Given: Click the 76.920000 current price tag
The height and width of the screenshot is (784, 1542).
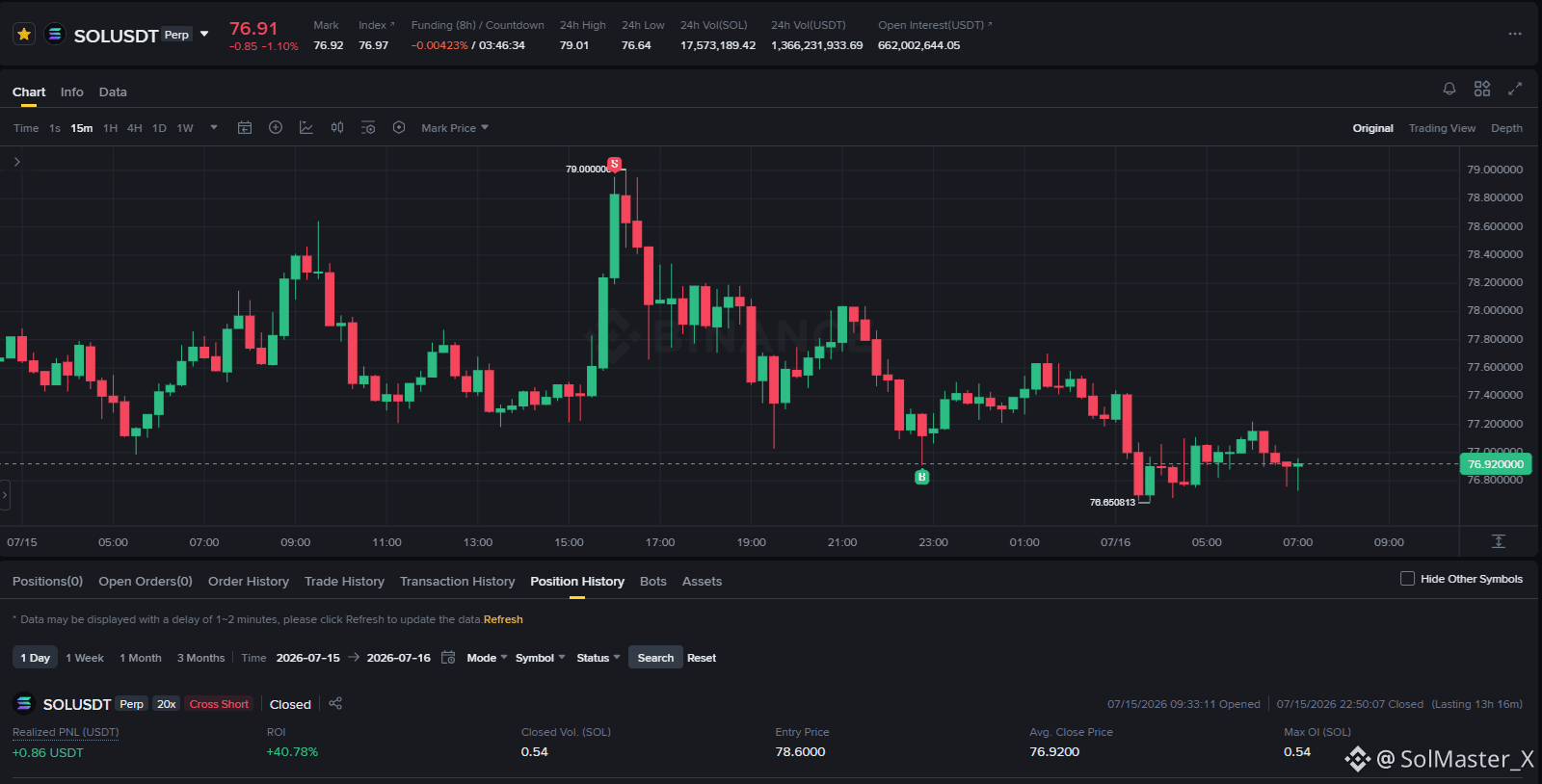Looking at the screenshot, I should [x=1496, y=464].
